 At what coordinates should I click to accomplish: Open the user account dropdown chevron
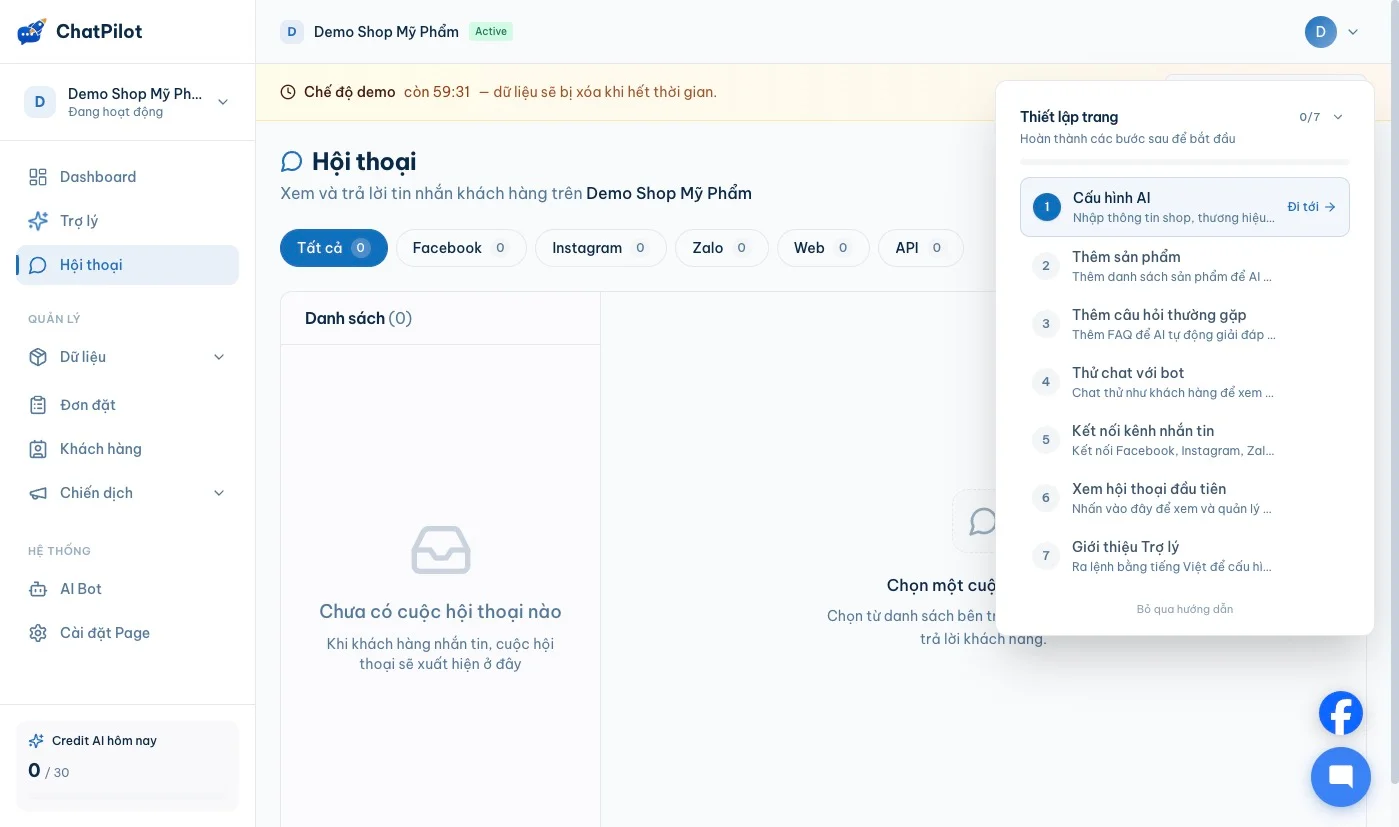pos(1353,32)
